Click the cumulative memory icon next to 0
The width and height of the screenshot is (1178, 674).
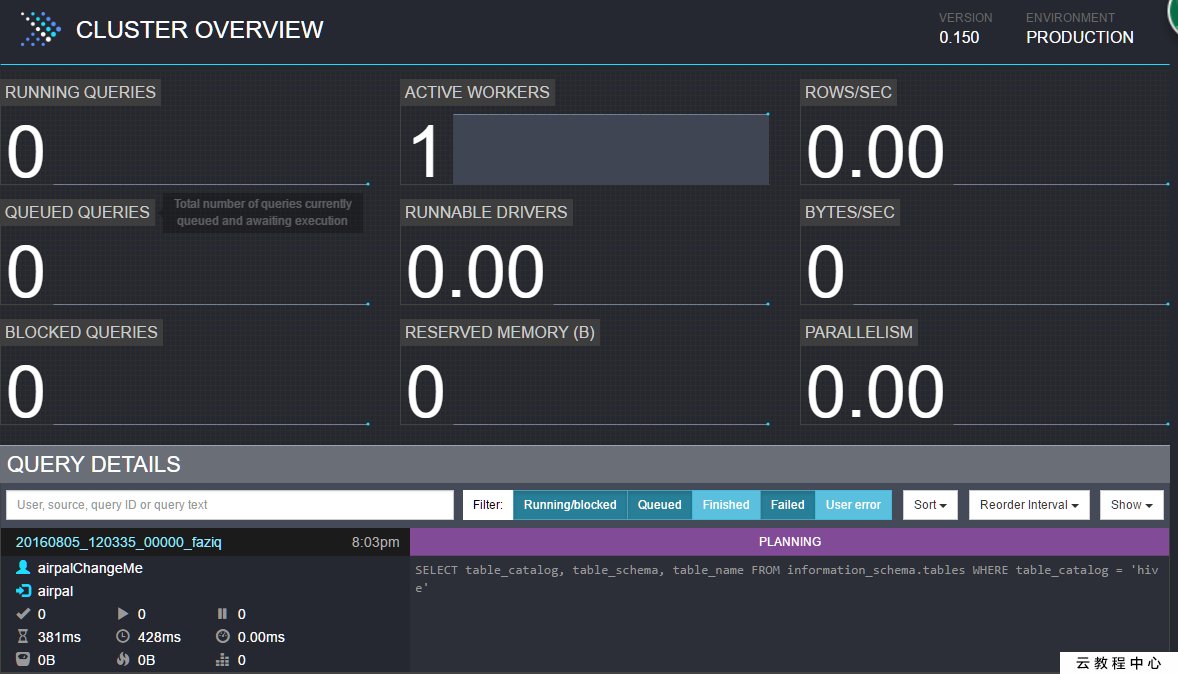(x=222, y=660)
